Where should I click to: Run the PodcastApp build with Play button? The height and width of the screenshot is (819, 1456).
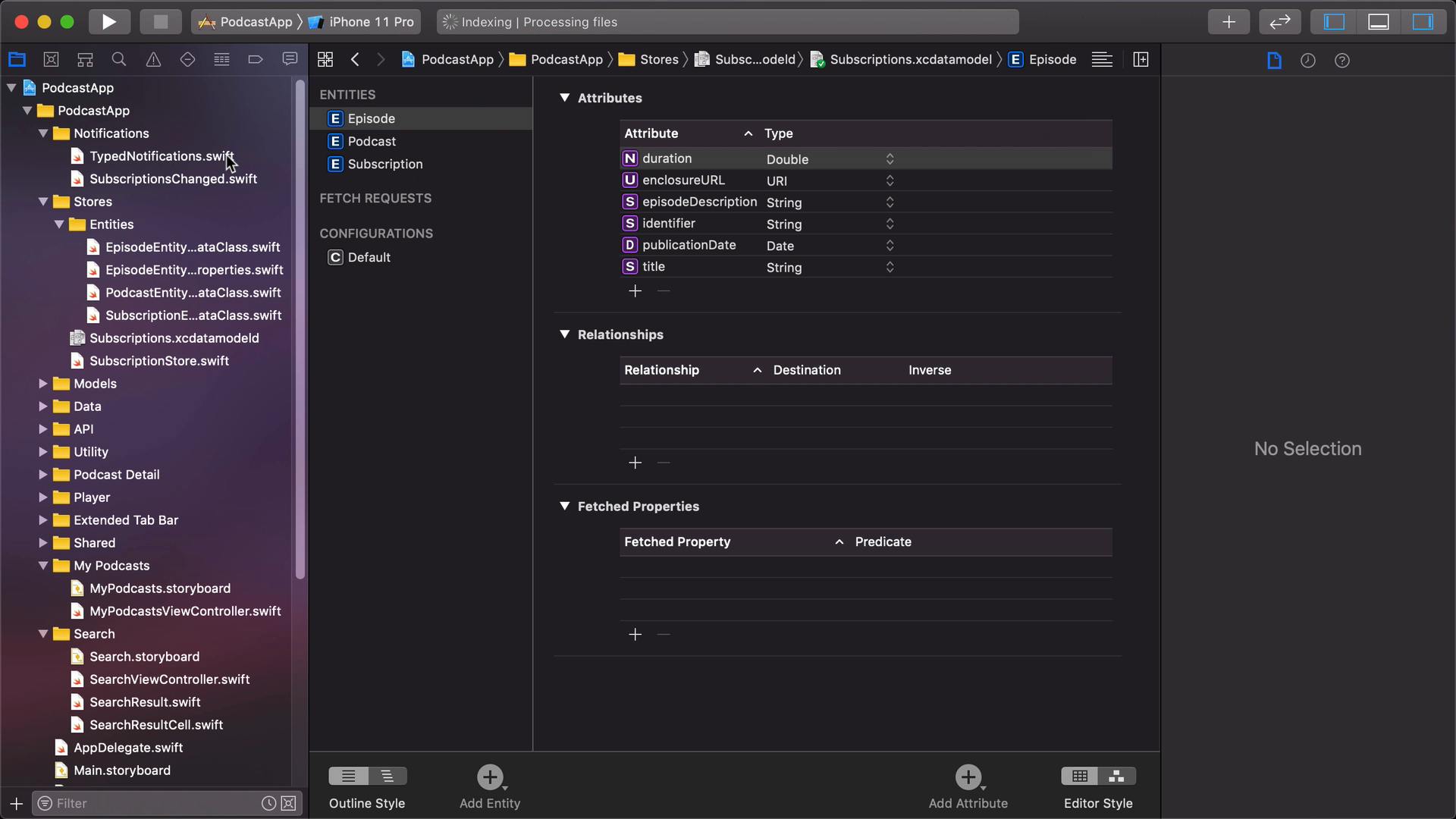pyautogui.click(x=109, y=22)
